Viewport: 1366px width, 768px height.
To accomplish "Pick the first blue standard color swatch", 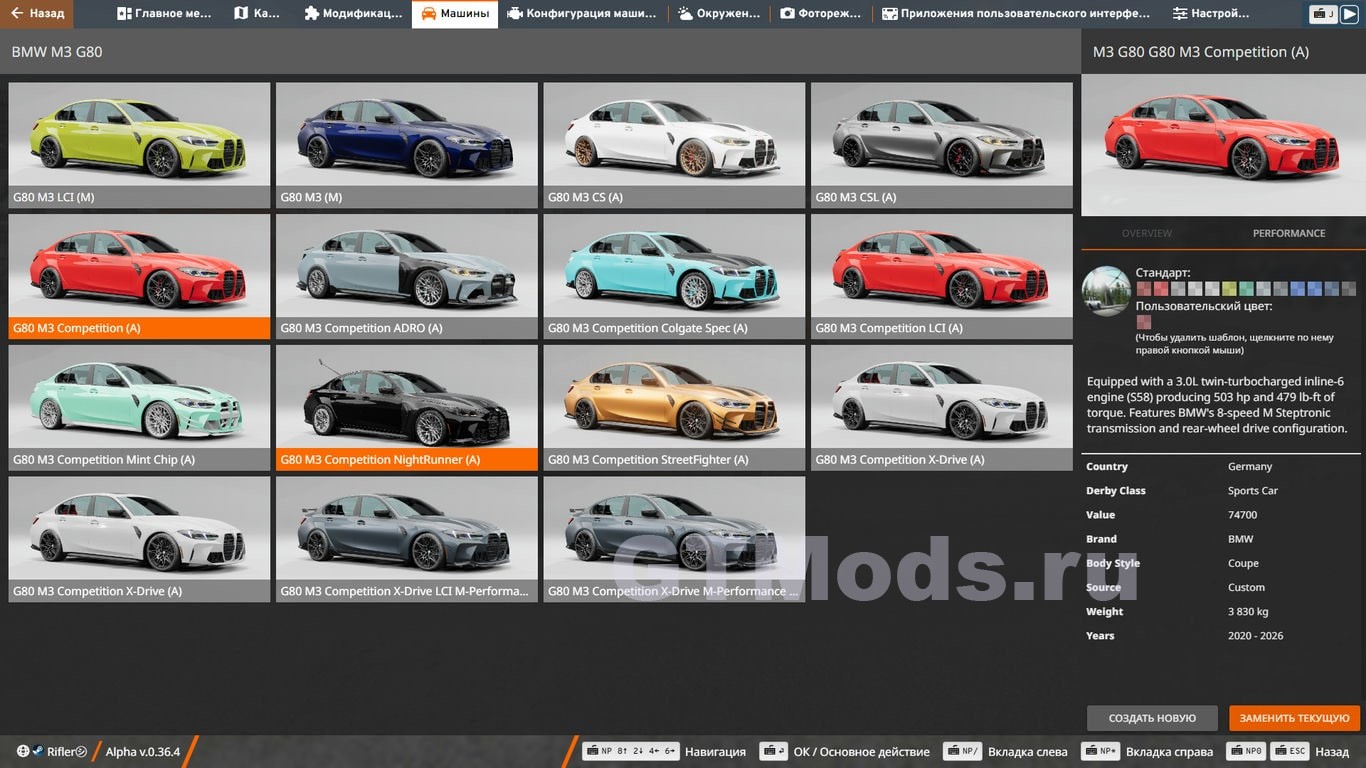I will [x=1298, y=289].
